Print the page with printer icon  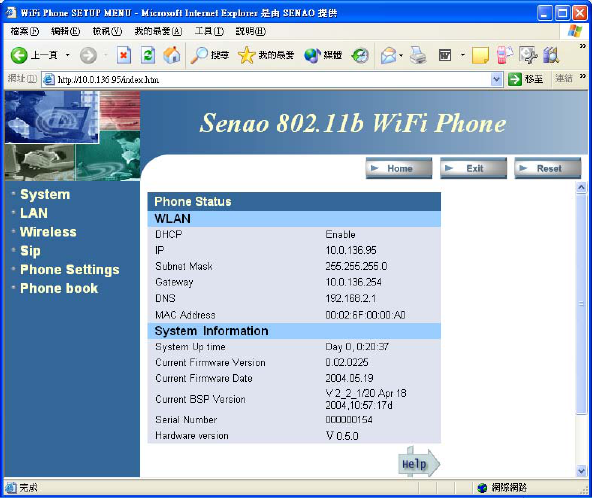pos(418,56)
